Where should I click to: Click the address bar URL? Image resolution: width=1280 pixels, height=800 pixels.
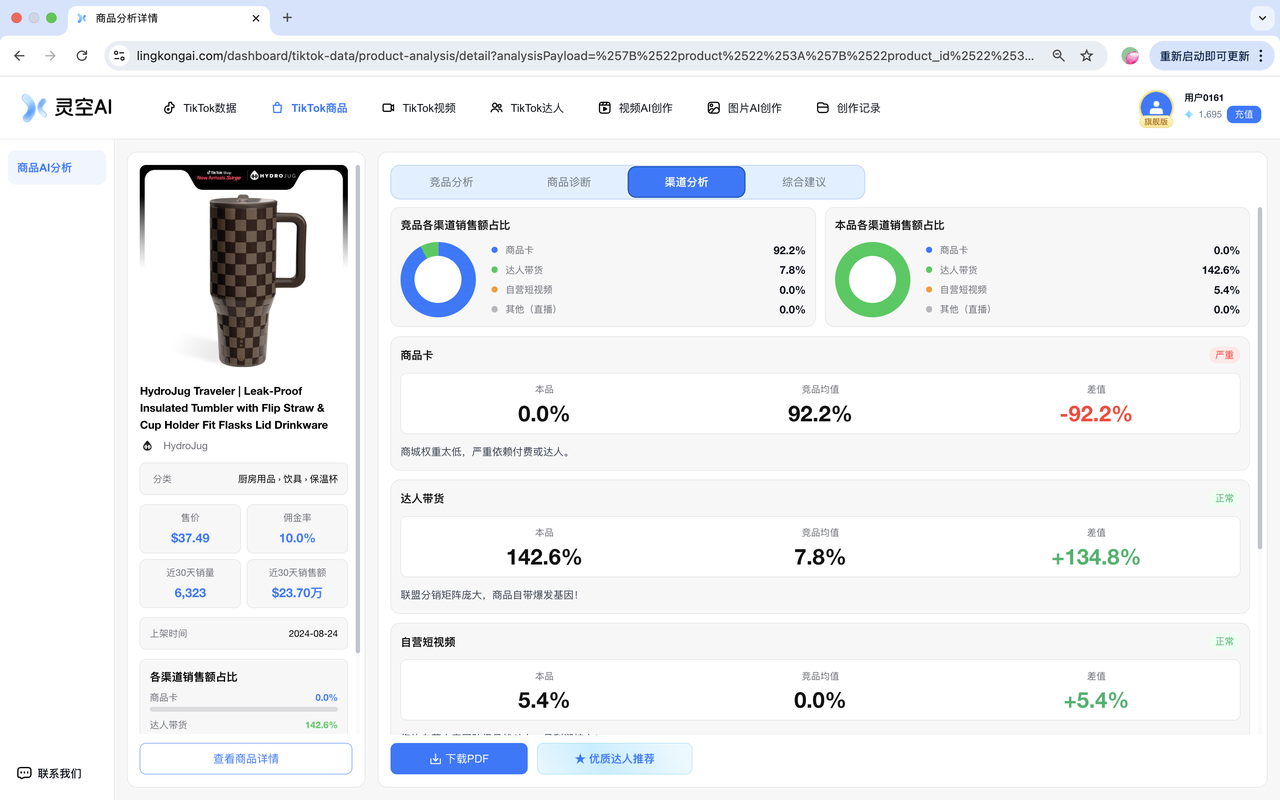click(x=585, y=56)
